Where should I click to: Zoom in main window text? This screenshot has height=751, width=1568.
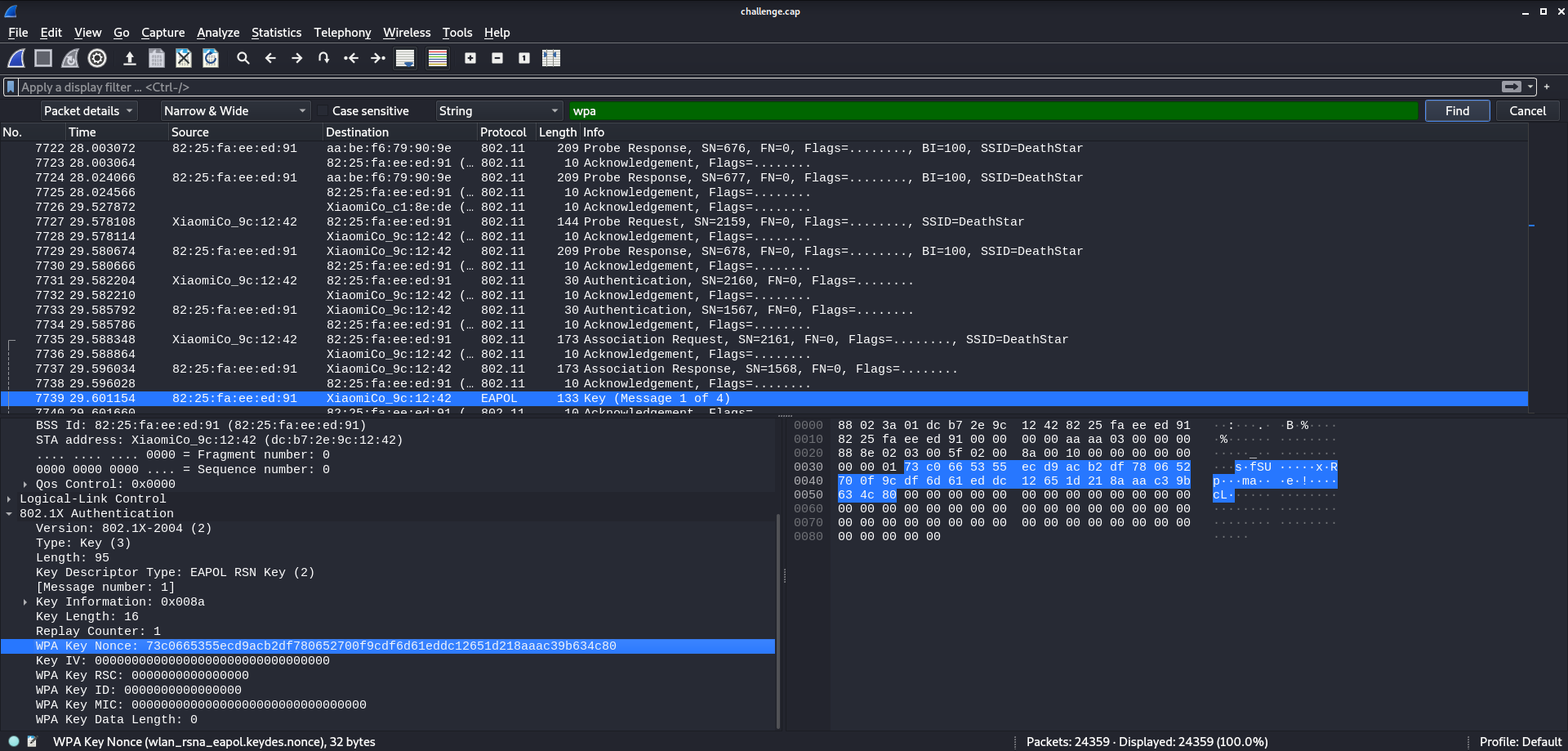pos(470,58)
